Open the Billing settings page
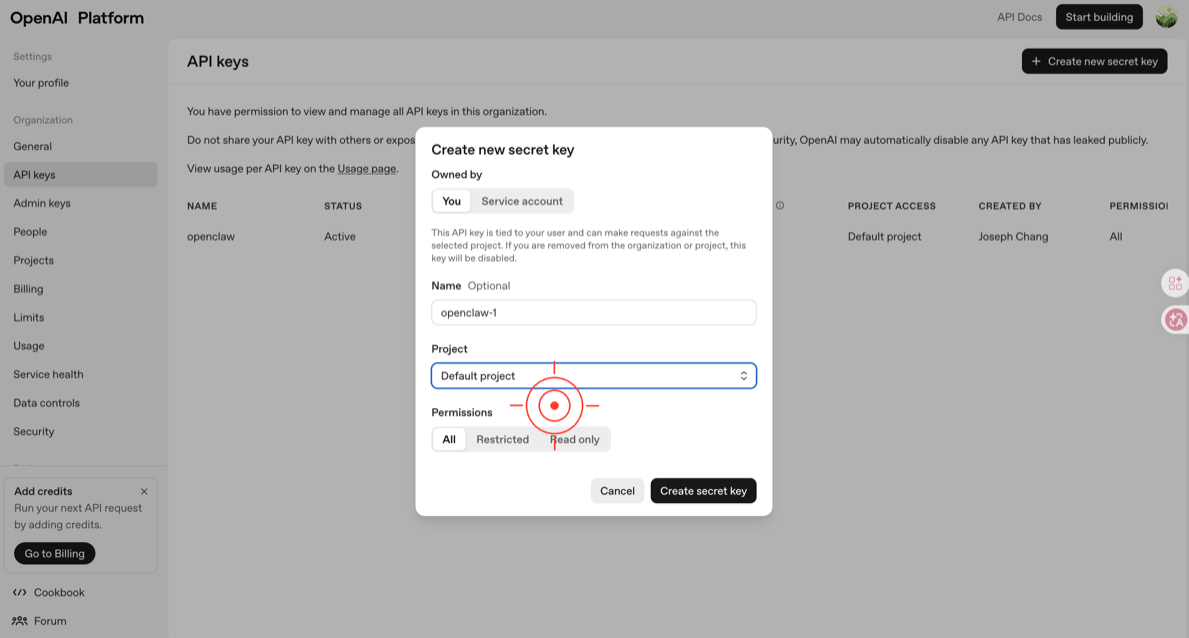This screenshot has height=638, width=1189. (28, 289)
